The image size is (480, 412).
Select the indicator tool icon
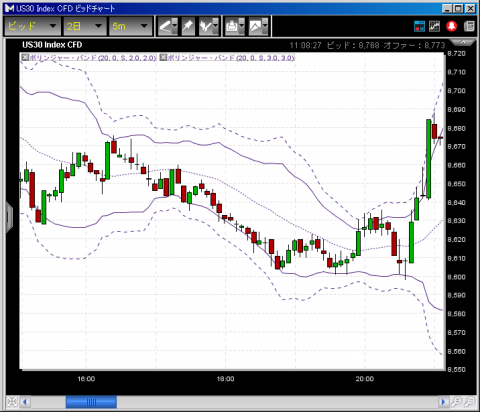point(206,26)
